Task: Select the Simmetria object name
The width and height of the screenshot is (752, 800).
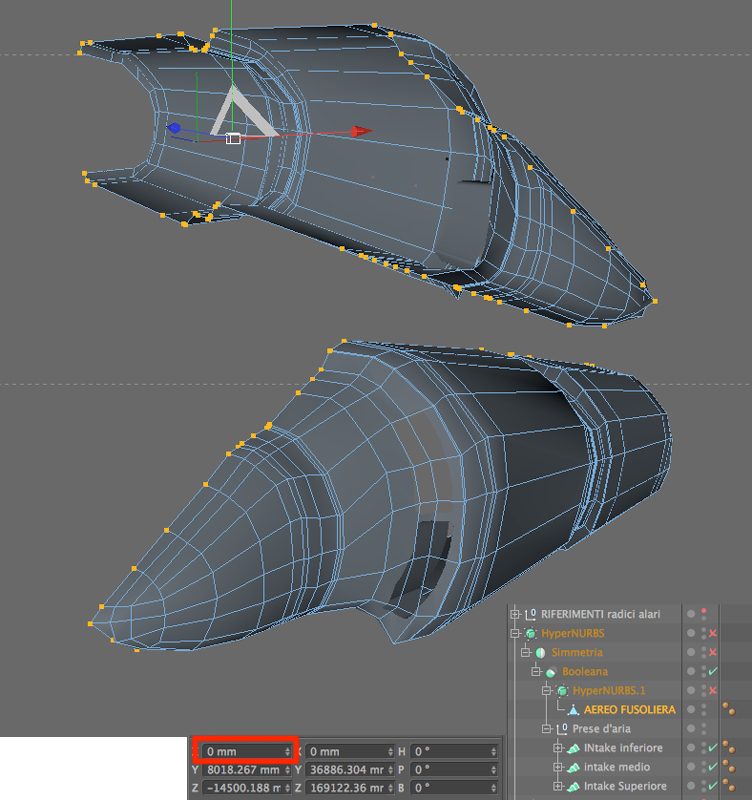Action: [577, 653]
